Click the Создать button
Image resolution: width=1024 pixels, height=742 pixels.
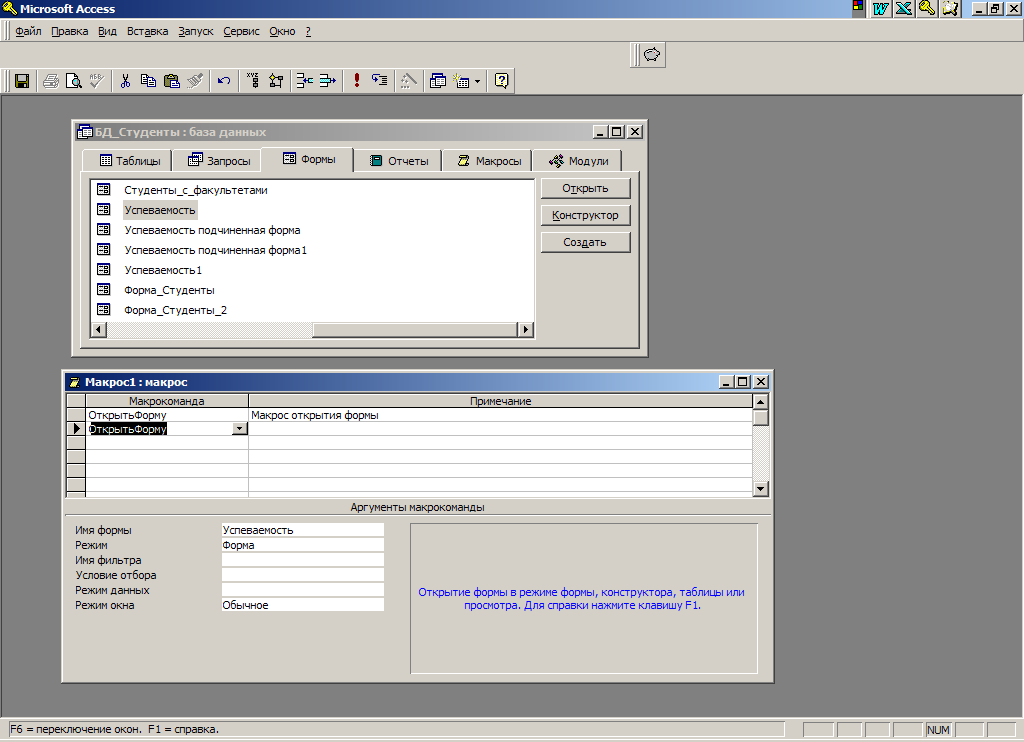[586, 242]
